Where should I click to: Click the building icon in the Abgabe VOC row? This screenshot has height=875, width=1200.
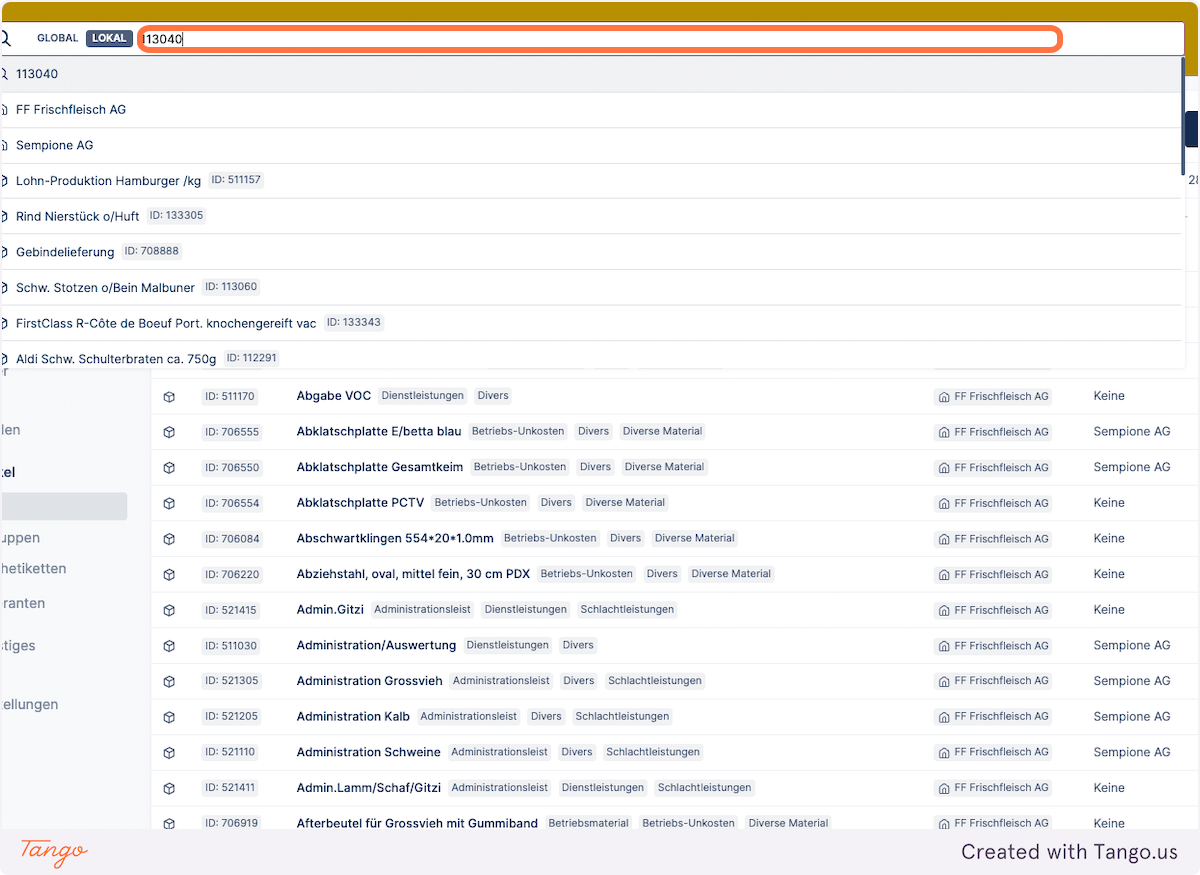pos(944,397)
